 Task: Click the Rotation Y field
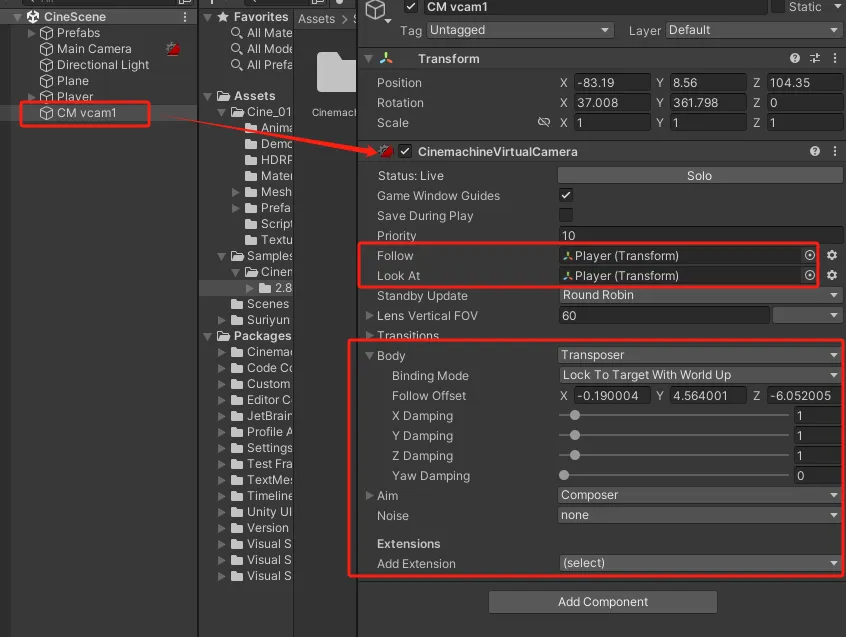[x=707, y=102]
